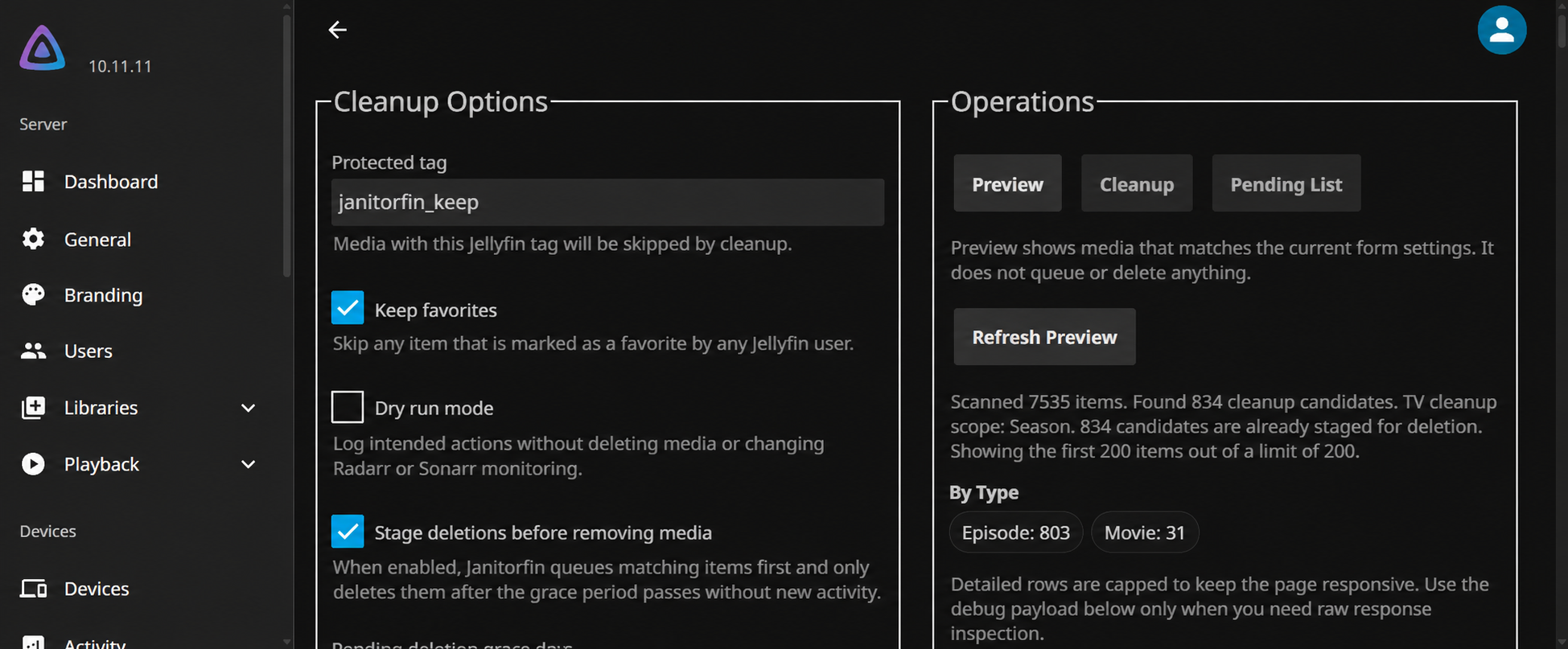Click the Libraries collection icon

(x=33, y=408)
